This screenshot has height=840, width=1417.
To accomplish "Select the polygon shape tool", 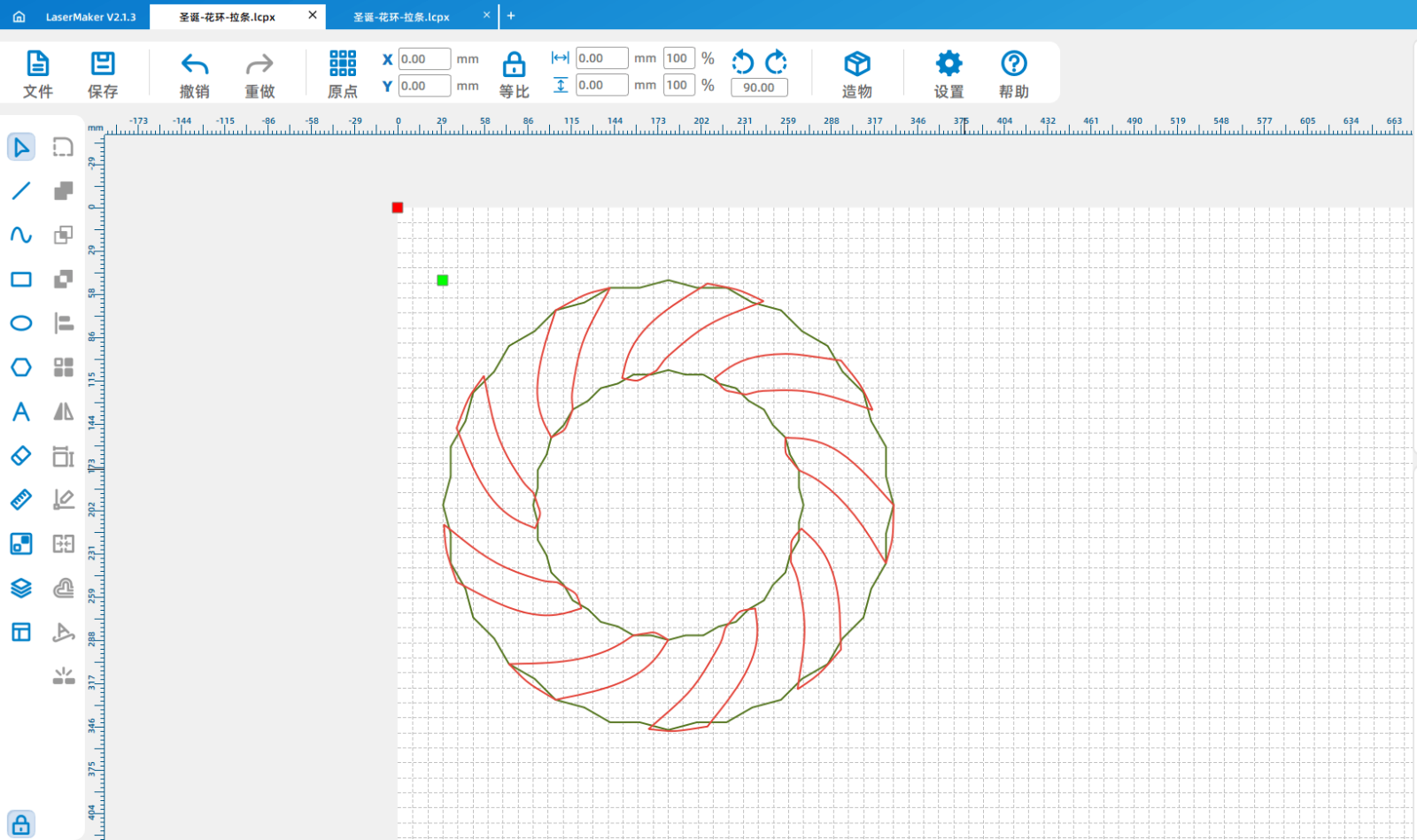I will pyautogui.click(x=21, y=367).
